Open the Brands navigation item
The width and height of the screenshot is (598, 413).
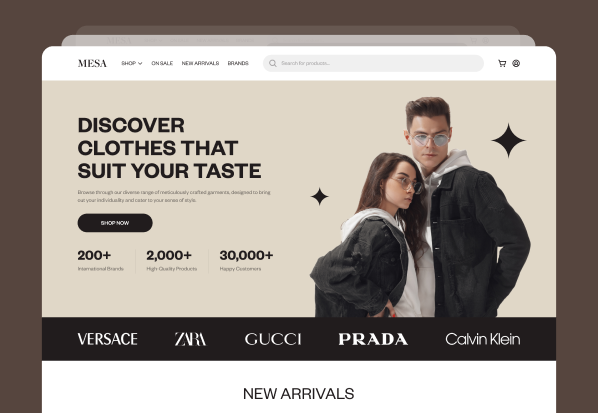[238, 63]
